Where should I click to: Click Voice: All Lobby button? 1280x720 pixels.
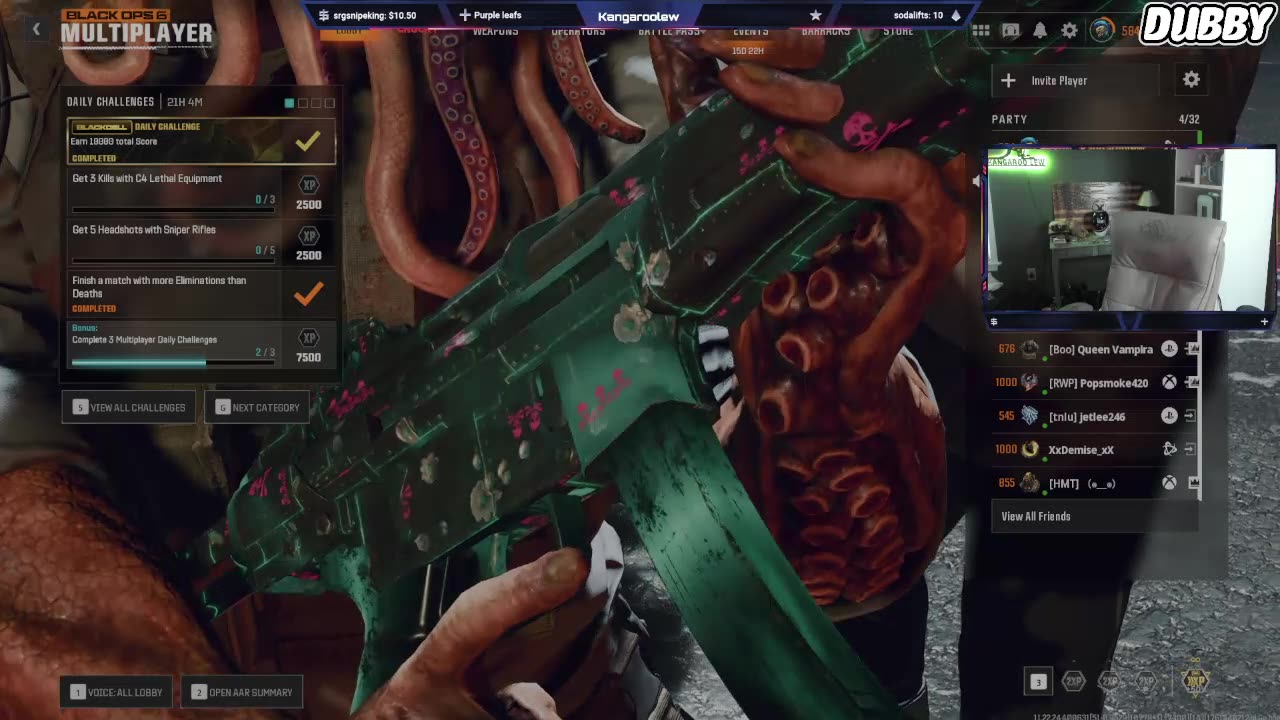[117, 692]
